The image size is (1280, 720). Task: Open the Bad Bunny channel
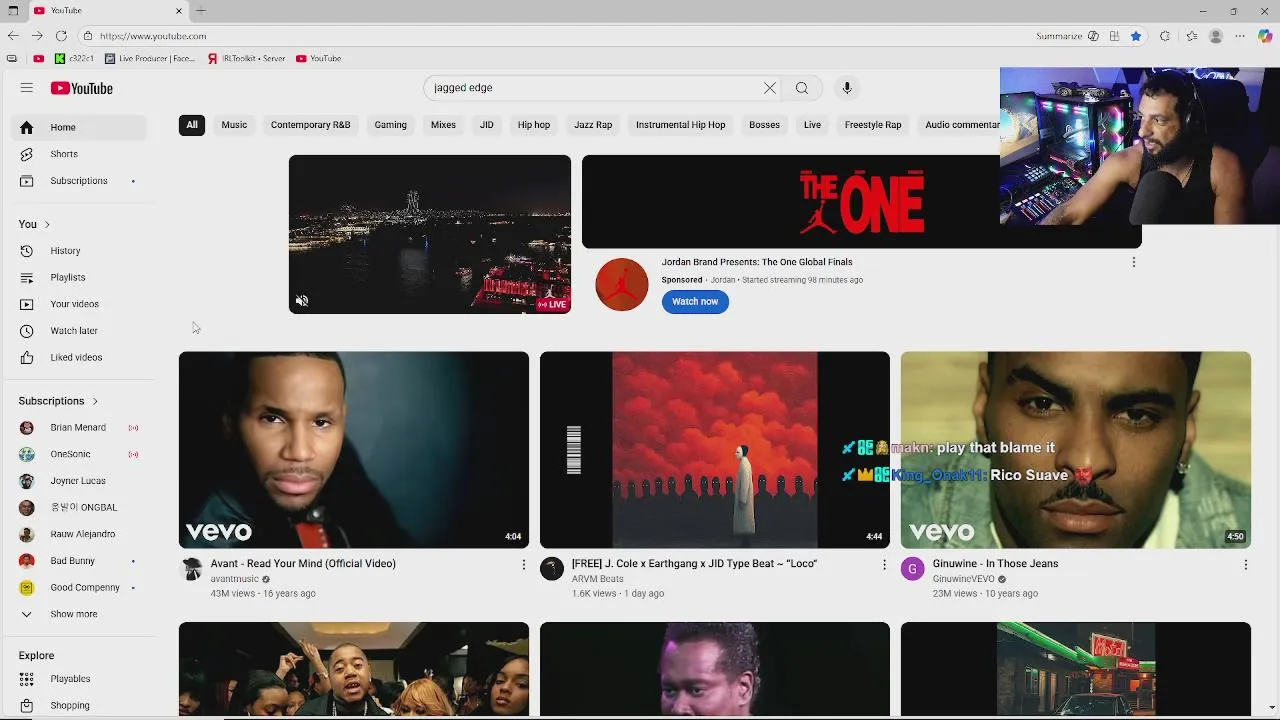[x=80, y=561]
